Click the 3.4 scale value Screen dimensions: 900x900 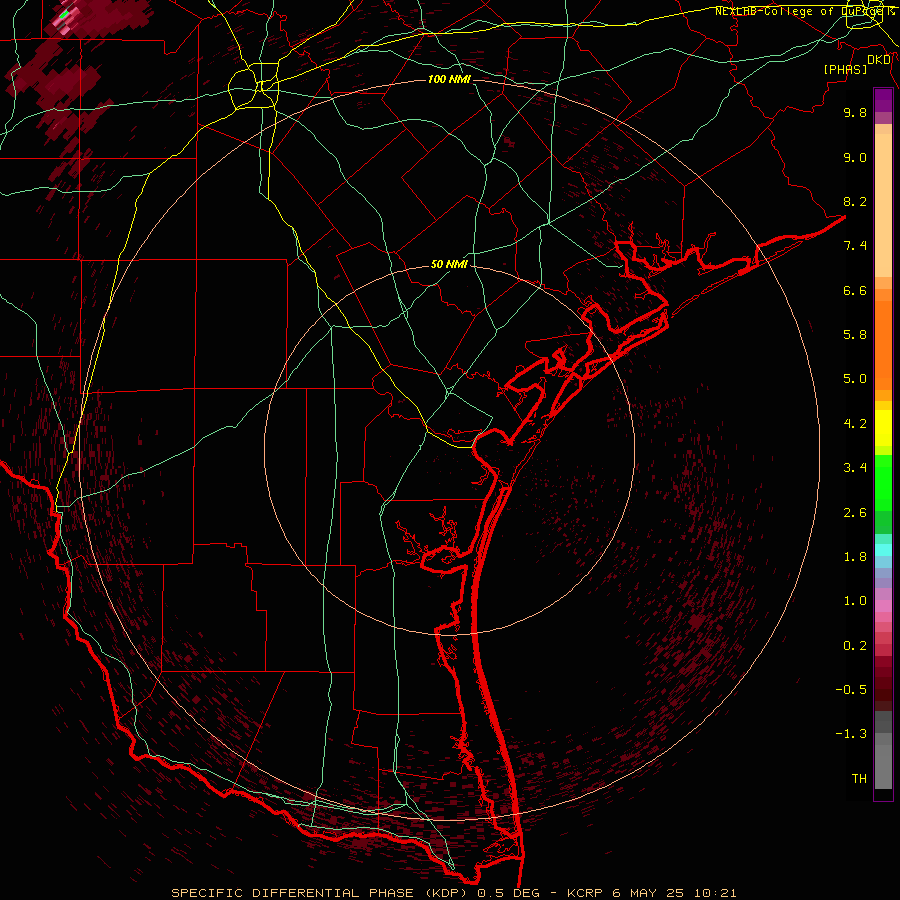(855, 468)
